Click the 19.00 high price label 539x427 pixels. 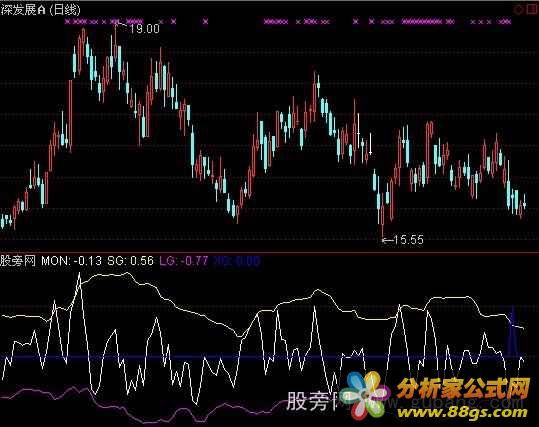[x=145, y=29]
